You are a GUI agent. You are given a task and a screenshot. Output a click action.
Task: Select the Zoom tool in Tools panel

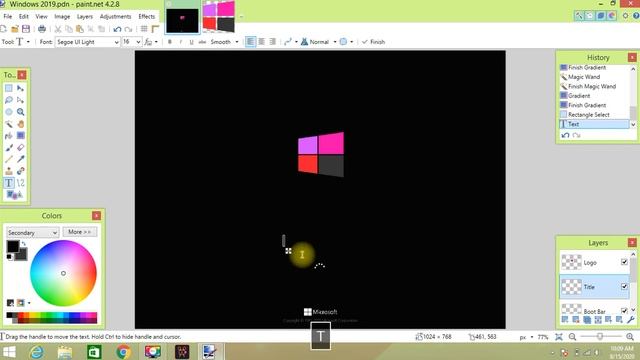20,112
